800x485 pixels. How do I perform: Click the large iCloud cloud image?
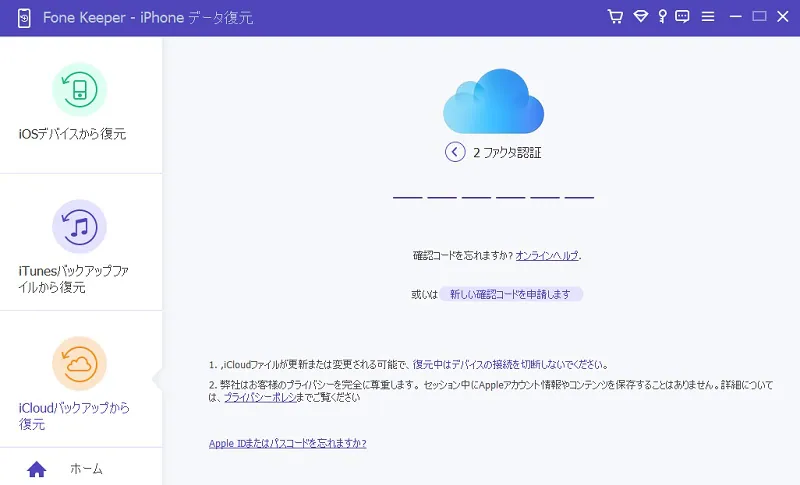click(x=493, y=101)
